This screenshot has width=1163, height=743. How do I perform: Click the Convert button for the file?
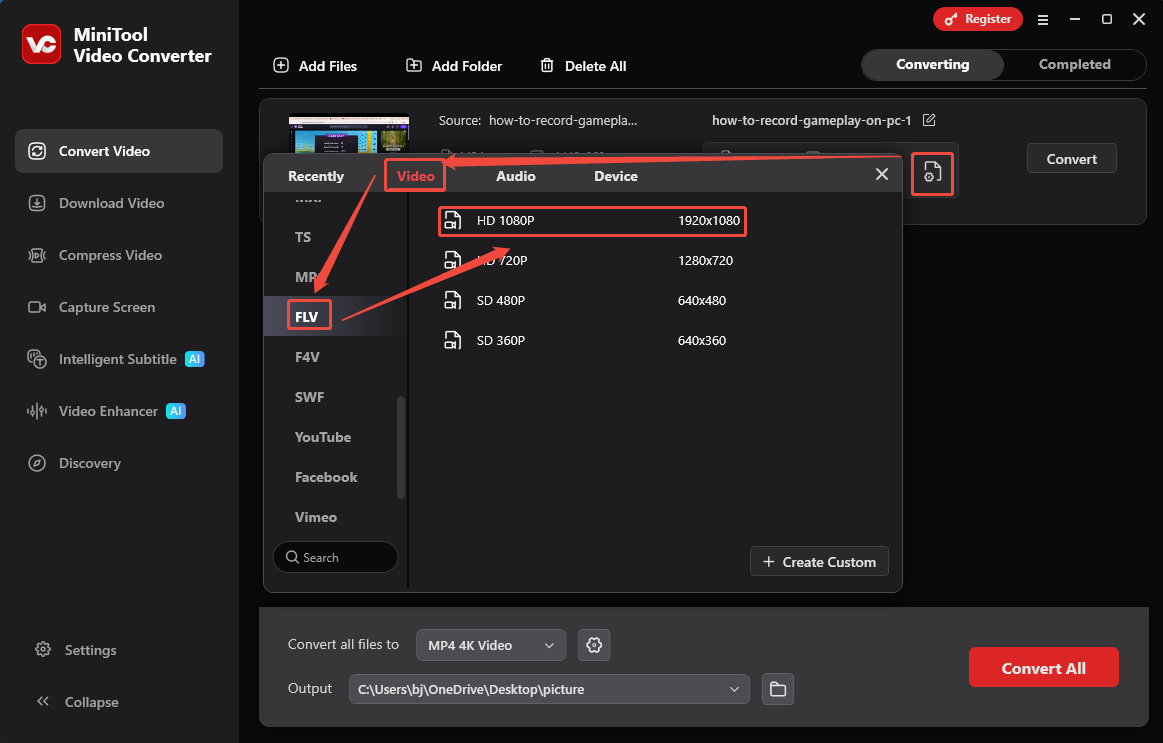[x=1071, y=159]
